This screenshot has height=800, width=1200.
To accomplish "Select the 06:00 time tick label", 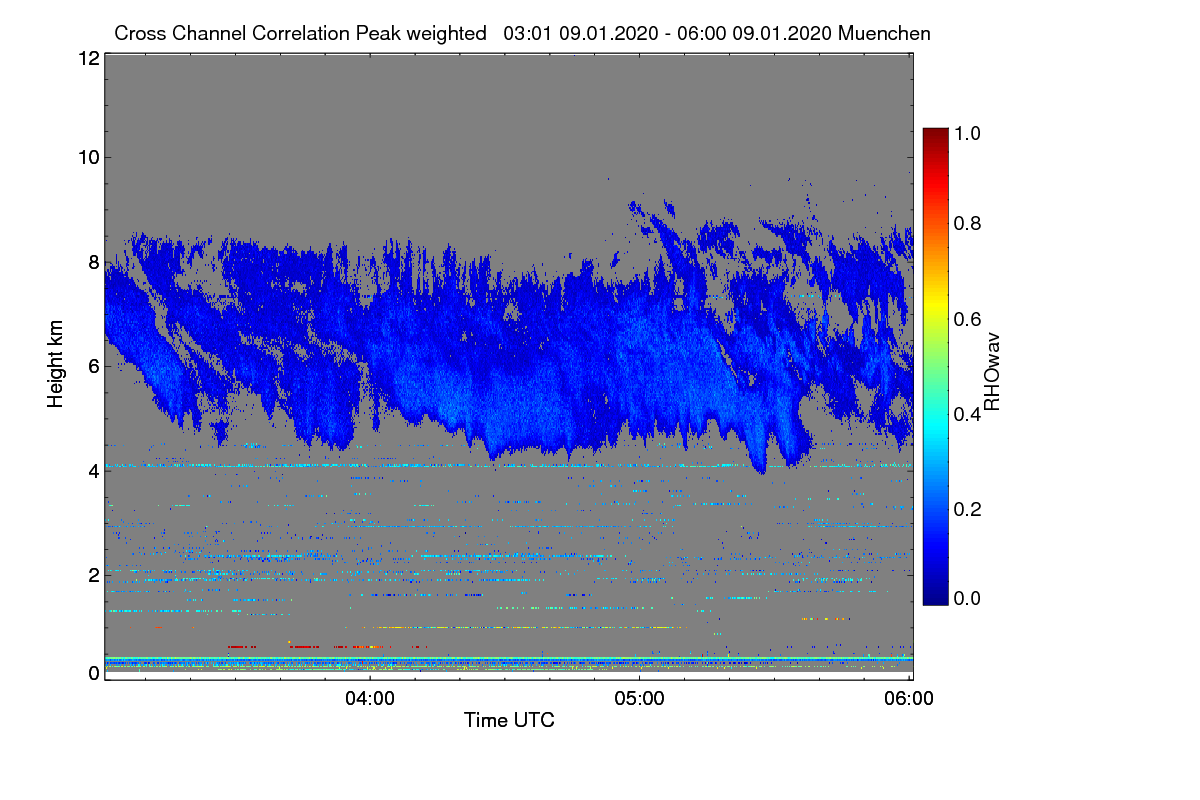I will [910, 699].
